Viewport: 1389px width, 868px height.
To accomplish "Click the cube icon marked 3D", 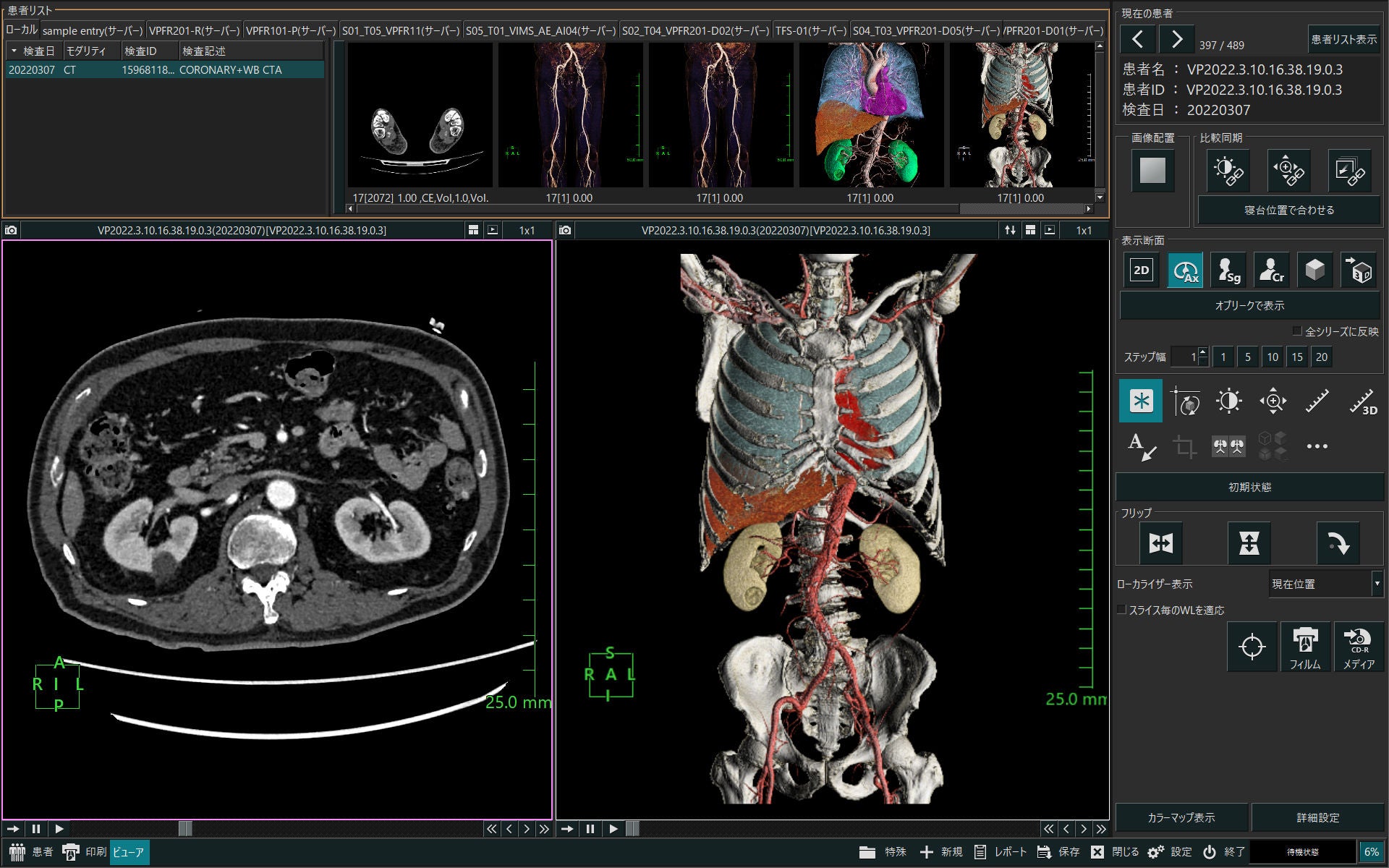I will (1359, 271).
